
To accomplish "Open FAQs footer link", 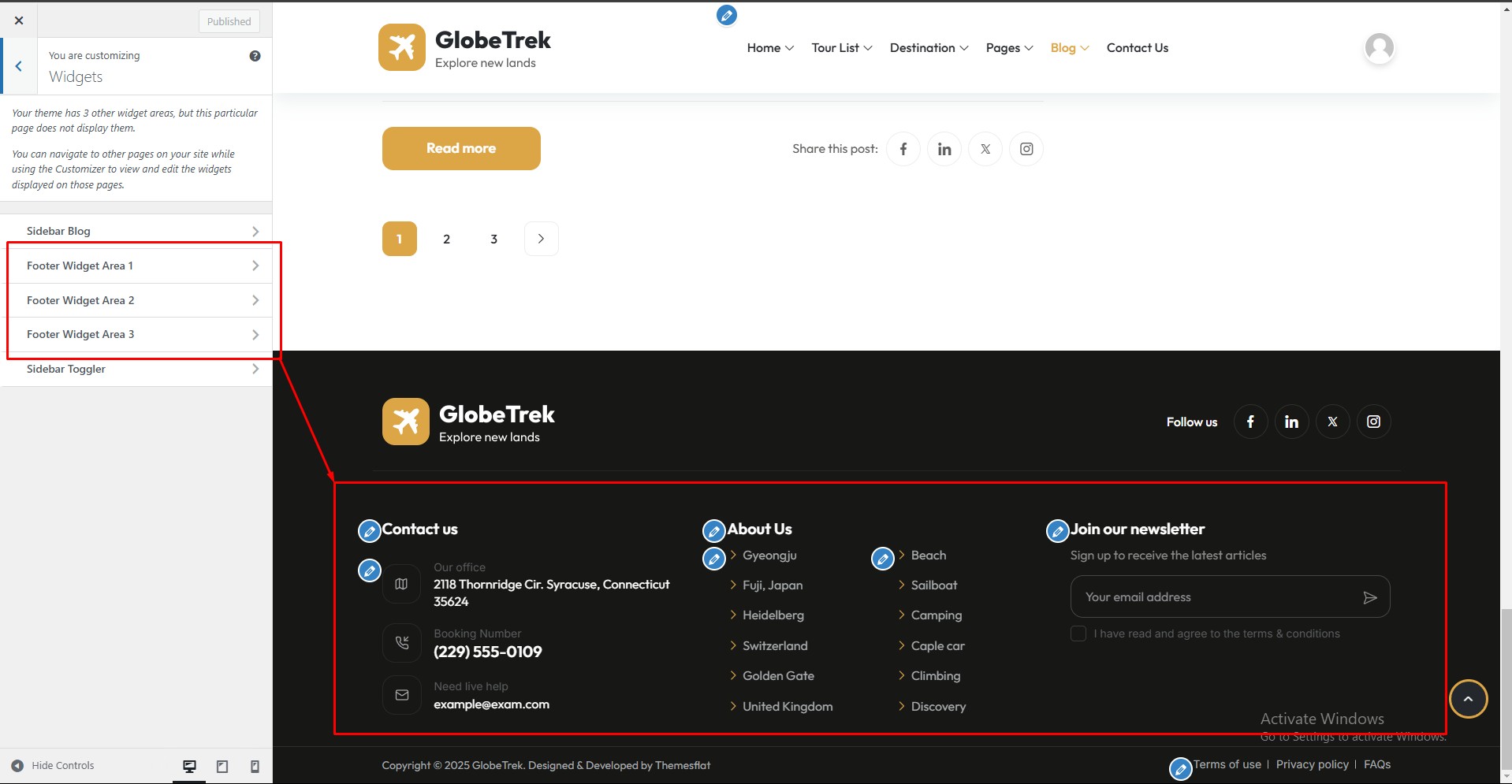I will pyautogui.click(x=1377, y=764).
